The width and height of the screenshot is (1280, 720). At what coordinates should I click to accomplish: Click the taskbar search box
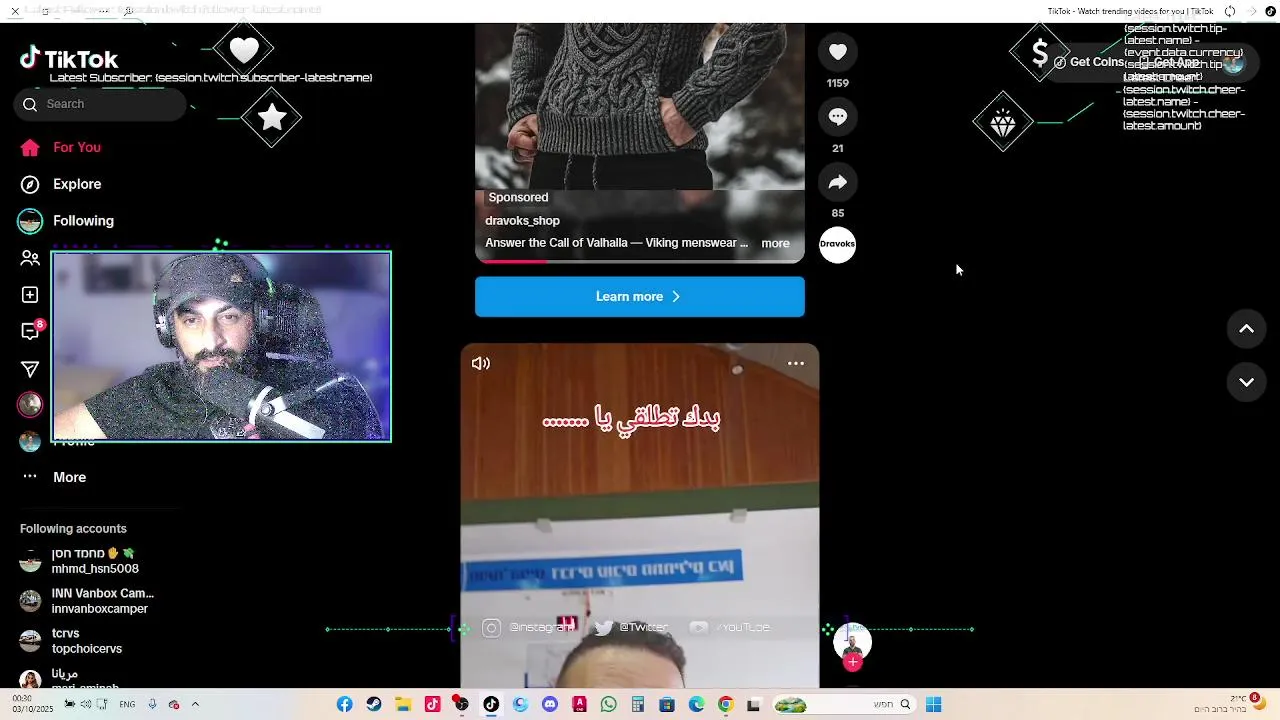(x=845, y=705)
